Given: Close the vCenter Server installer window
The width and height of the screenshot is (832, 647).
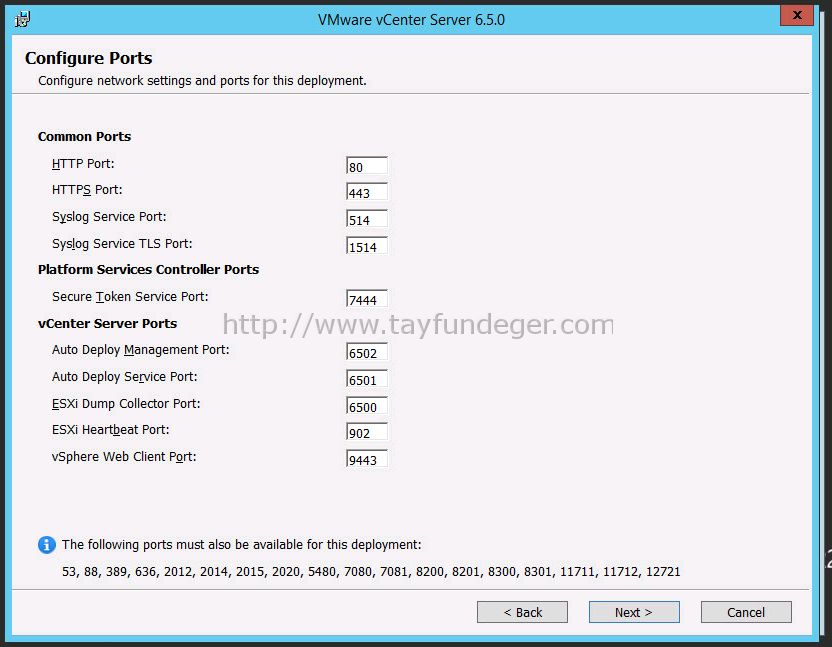Looking at the screenshot, I should (796, 15).
